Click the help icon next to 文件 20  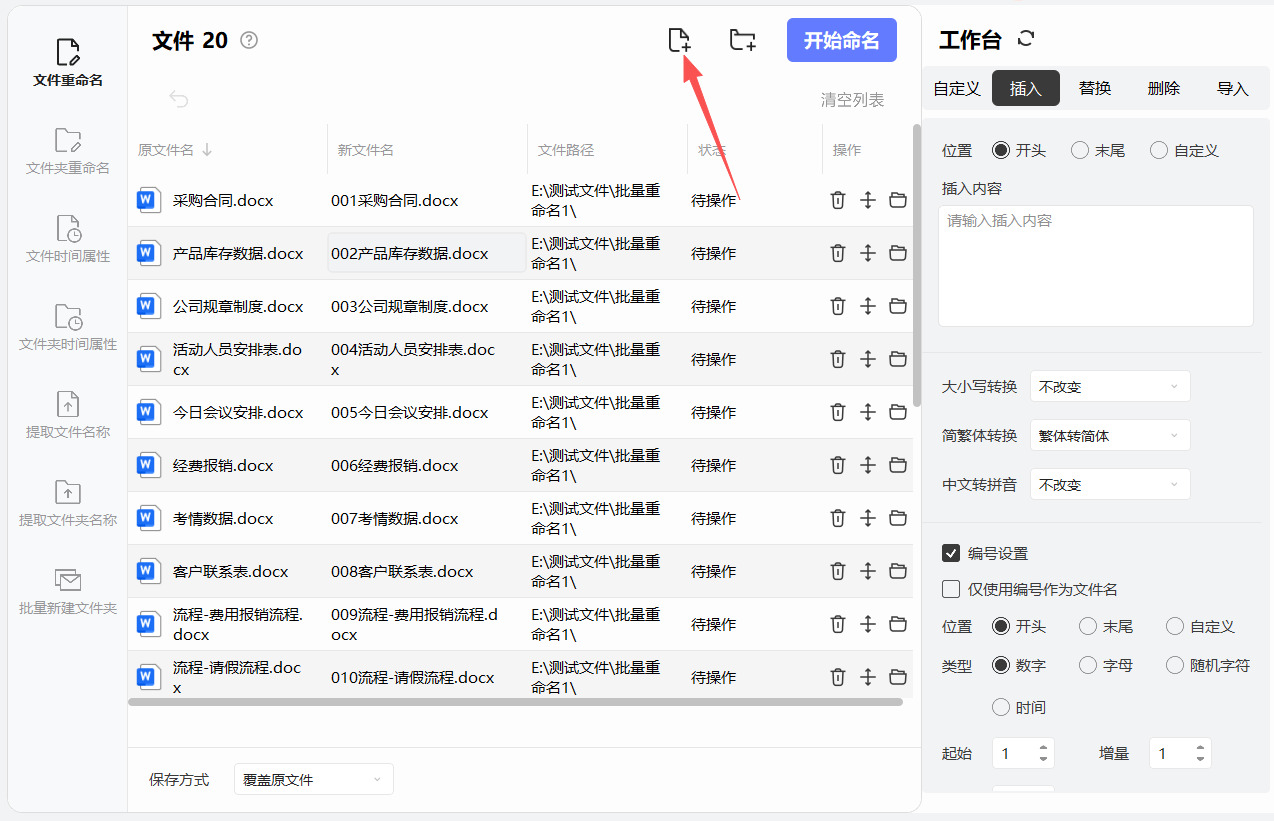[x=249, y=40]
